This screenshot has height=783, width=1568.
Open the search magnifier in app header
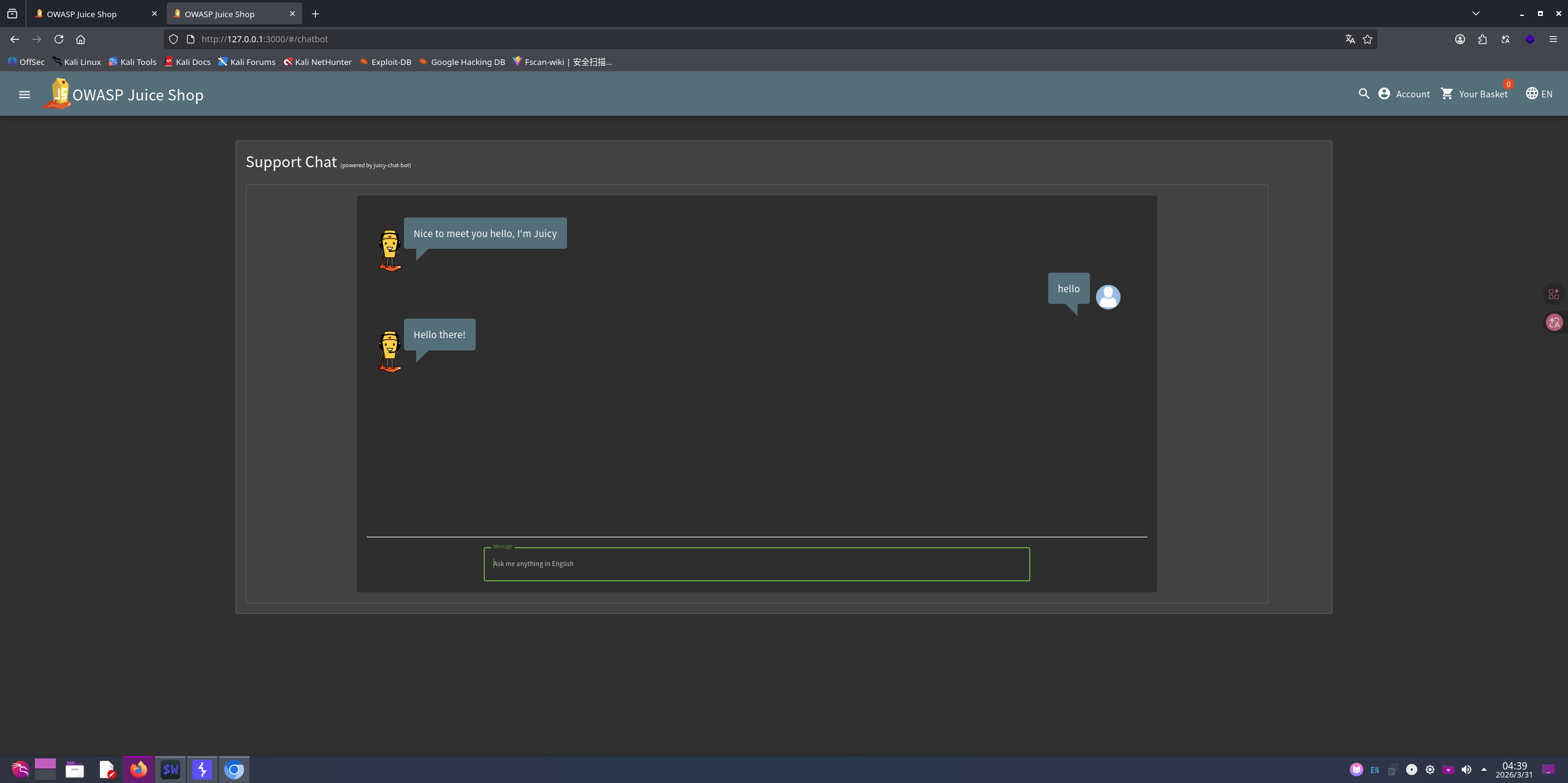1364,94
